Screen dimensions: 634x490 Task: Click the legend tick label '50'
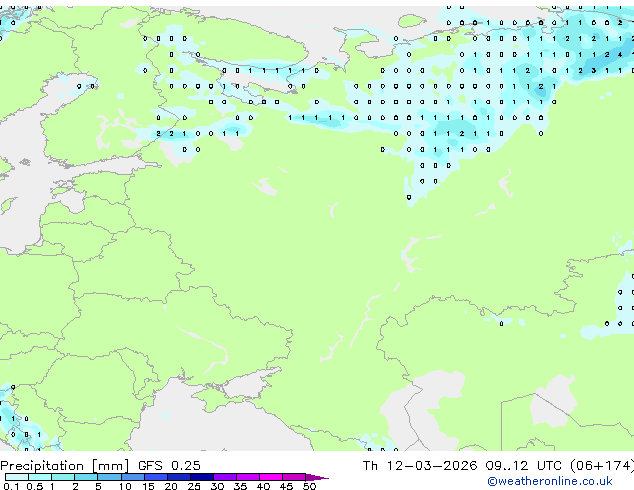click(309, 486)
